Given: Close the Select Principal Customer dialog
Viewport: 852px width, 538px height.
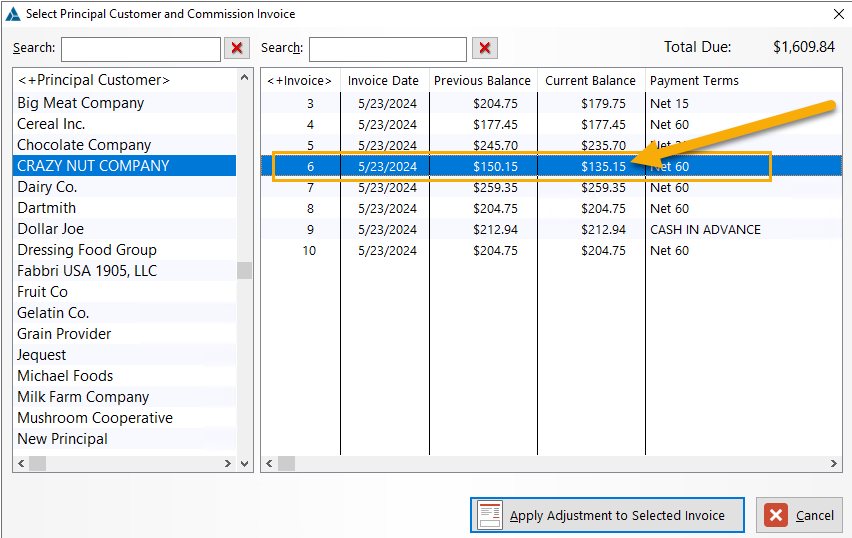Looking at the screenshot, I should [839, 14].
